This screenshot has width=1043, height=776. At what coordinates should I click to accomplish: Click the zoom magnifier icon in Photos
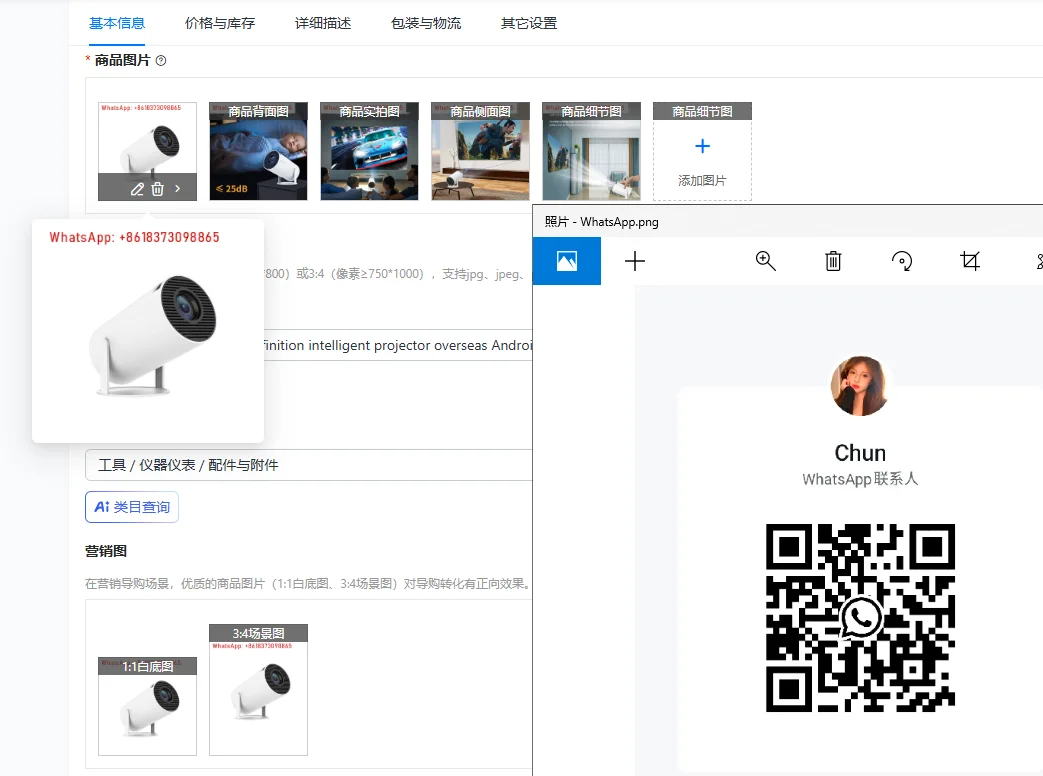click(766, 261)
